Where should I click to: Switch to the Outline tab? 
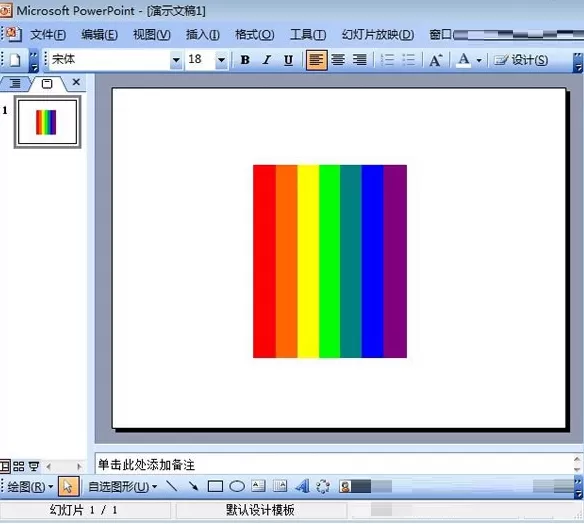(15, 83)
